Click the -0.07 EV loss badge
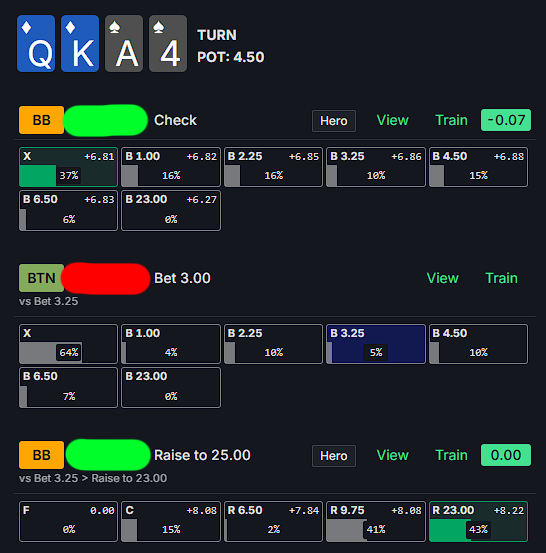 (x=506, y=120)
